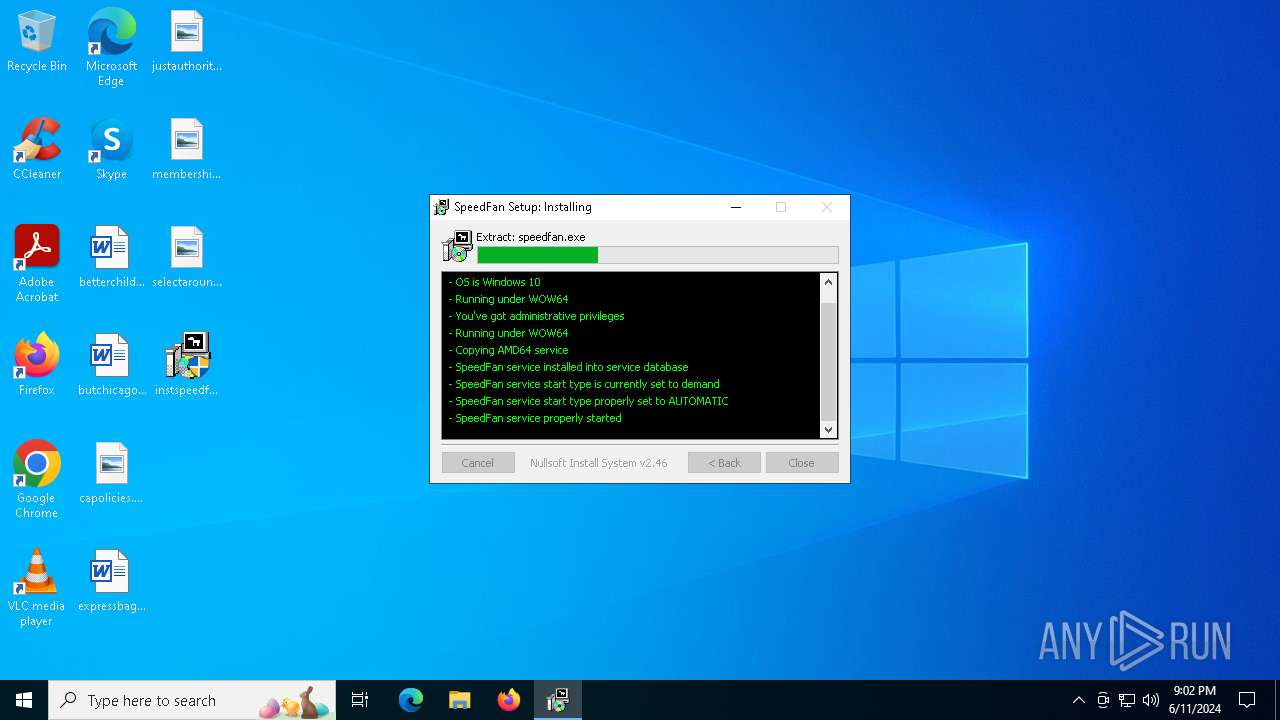Screen dimensions: 1280x720
Task: Click the SpeedFan installer title bar icon
Action: click(441, 207)
